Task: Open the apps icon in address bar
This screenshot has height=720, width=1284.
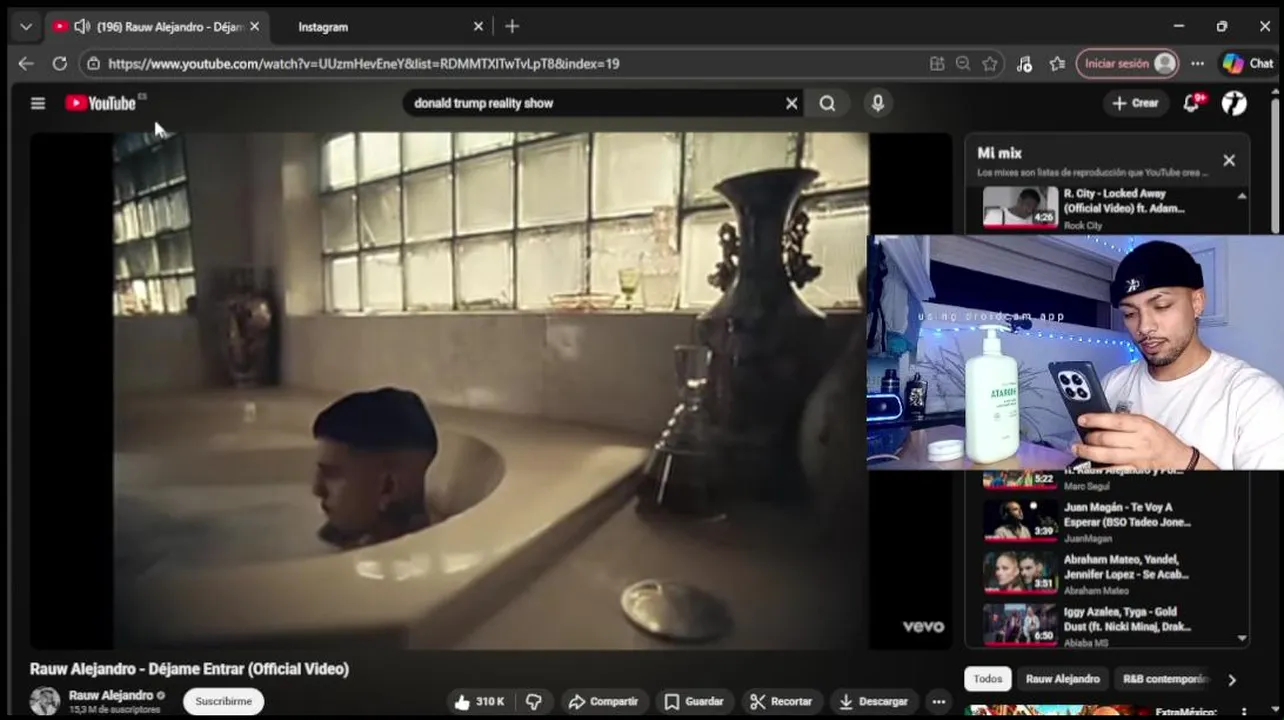Action: pos(937,63)
